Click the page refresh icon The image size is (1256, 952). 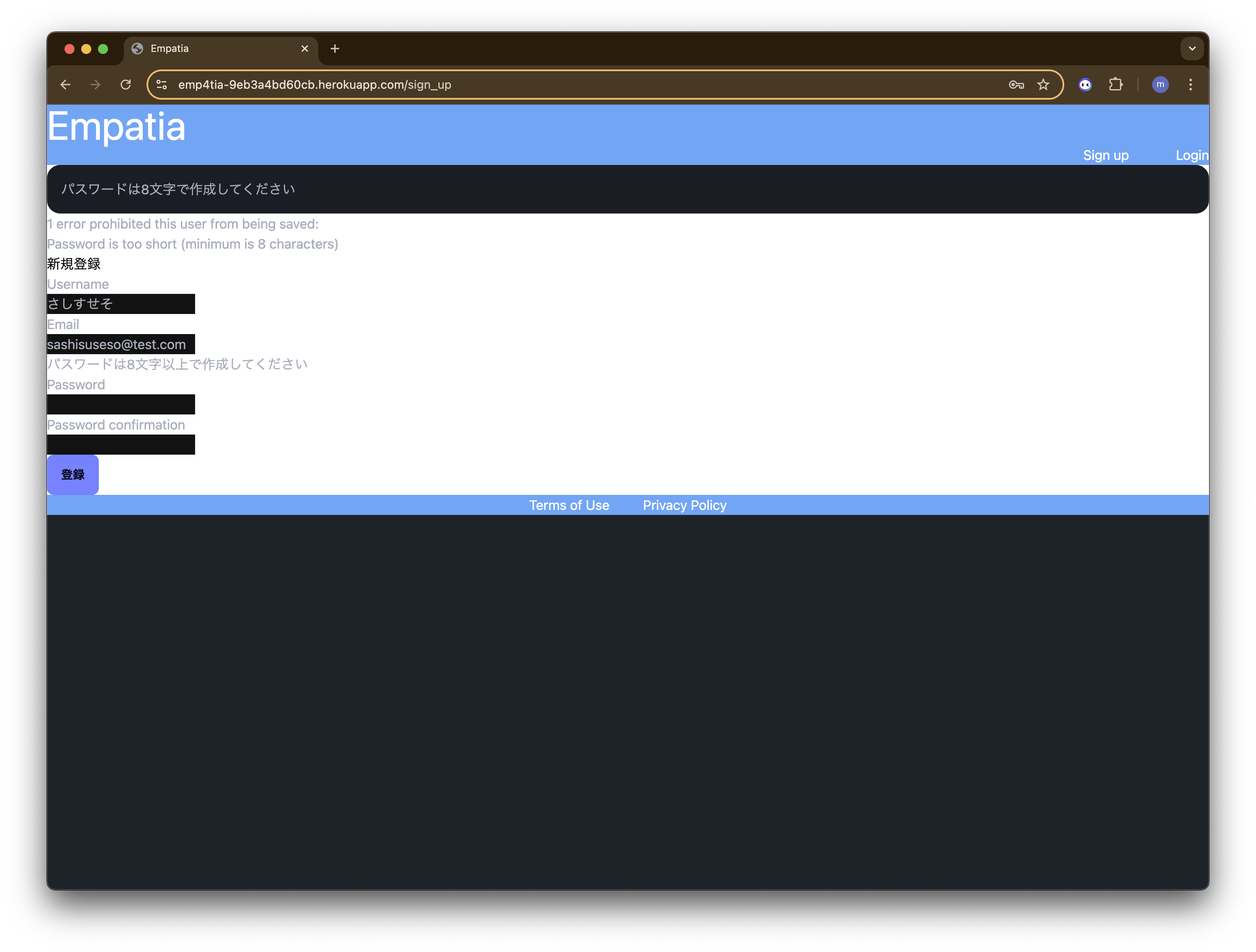click(x=126, y=84)
